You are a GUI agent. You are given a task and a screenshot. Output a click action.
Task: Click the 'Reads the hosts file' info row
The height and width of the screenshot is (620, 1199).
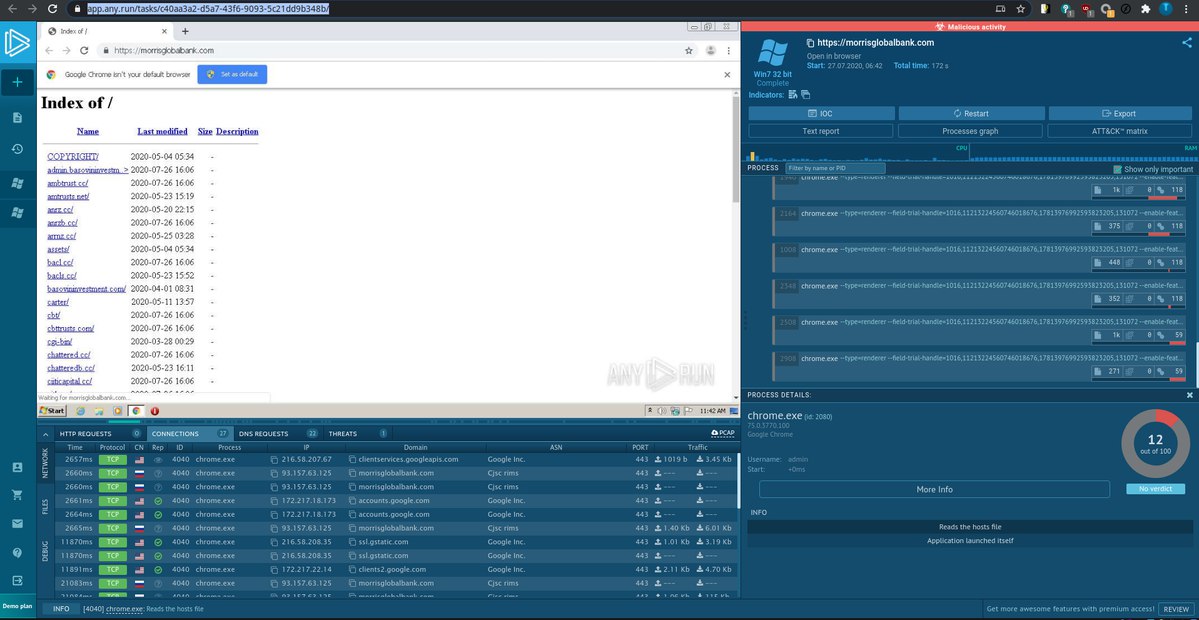click(970, 527)
